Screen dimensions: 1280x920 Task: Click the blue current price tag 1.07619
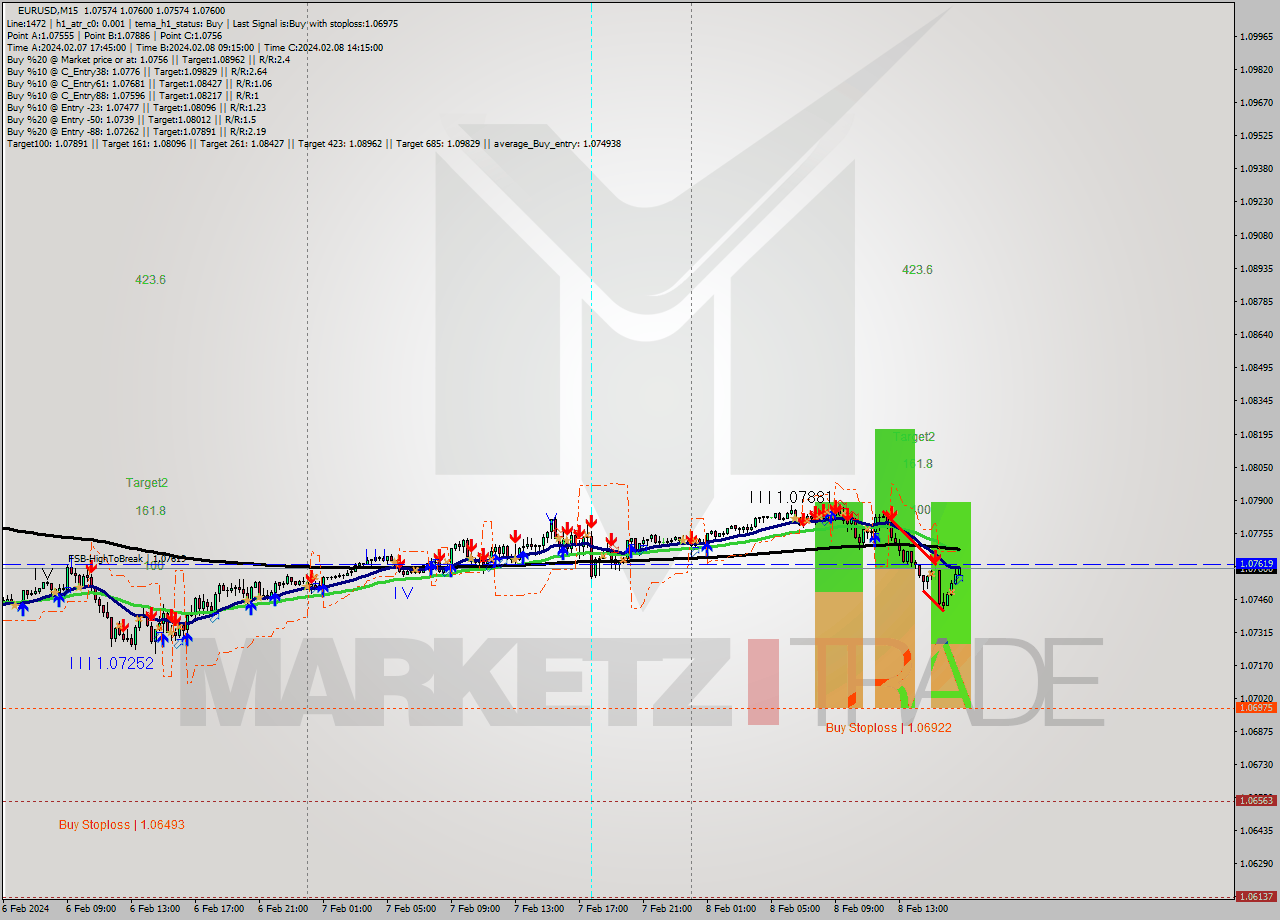1256,564
